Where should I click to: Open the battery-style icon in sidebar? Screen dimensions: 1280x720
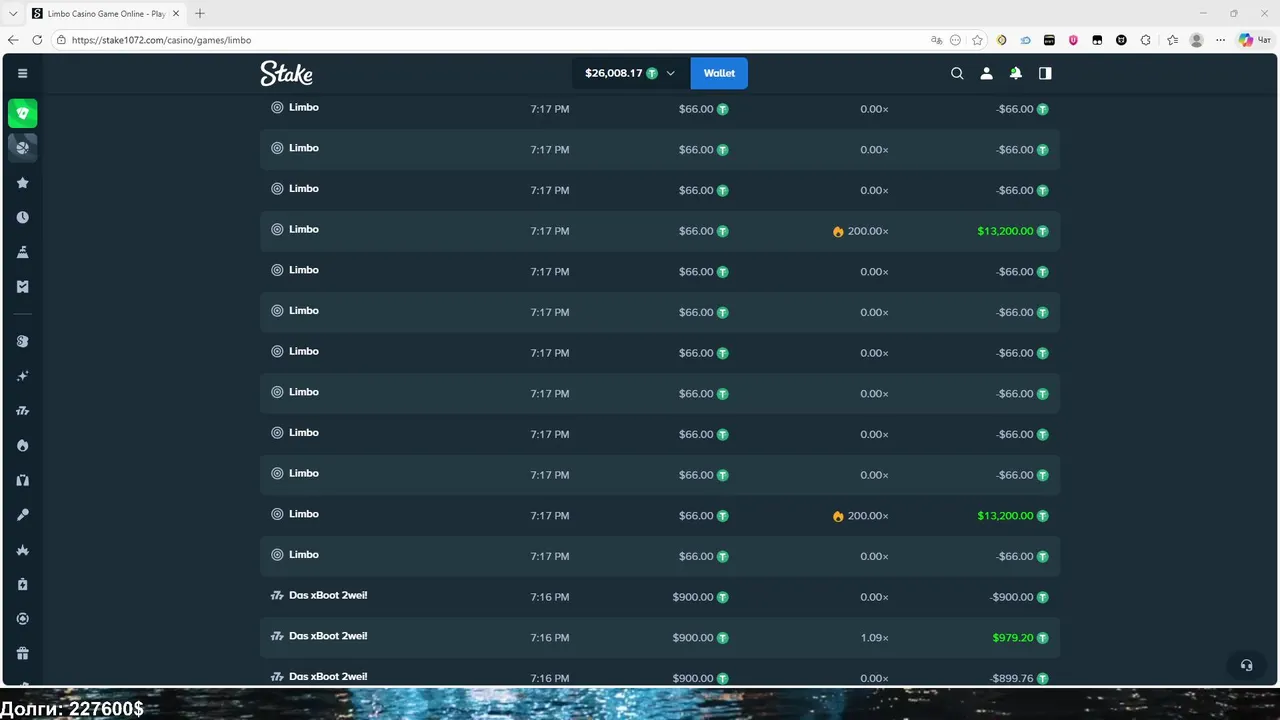pos(23,584)
